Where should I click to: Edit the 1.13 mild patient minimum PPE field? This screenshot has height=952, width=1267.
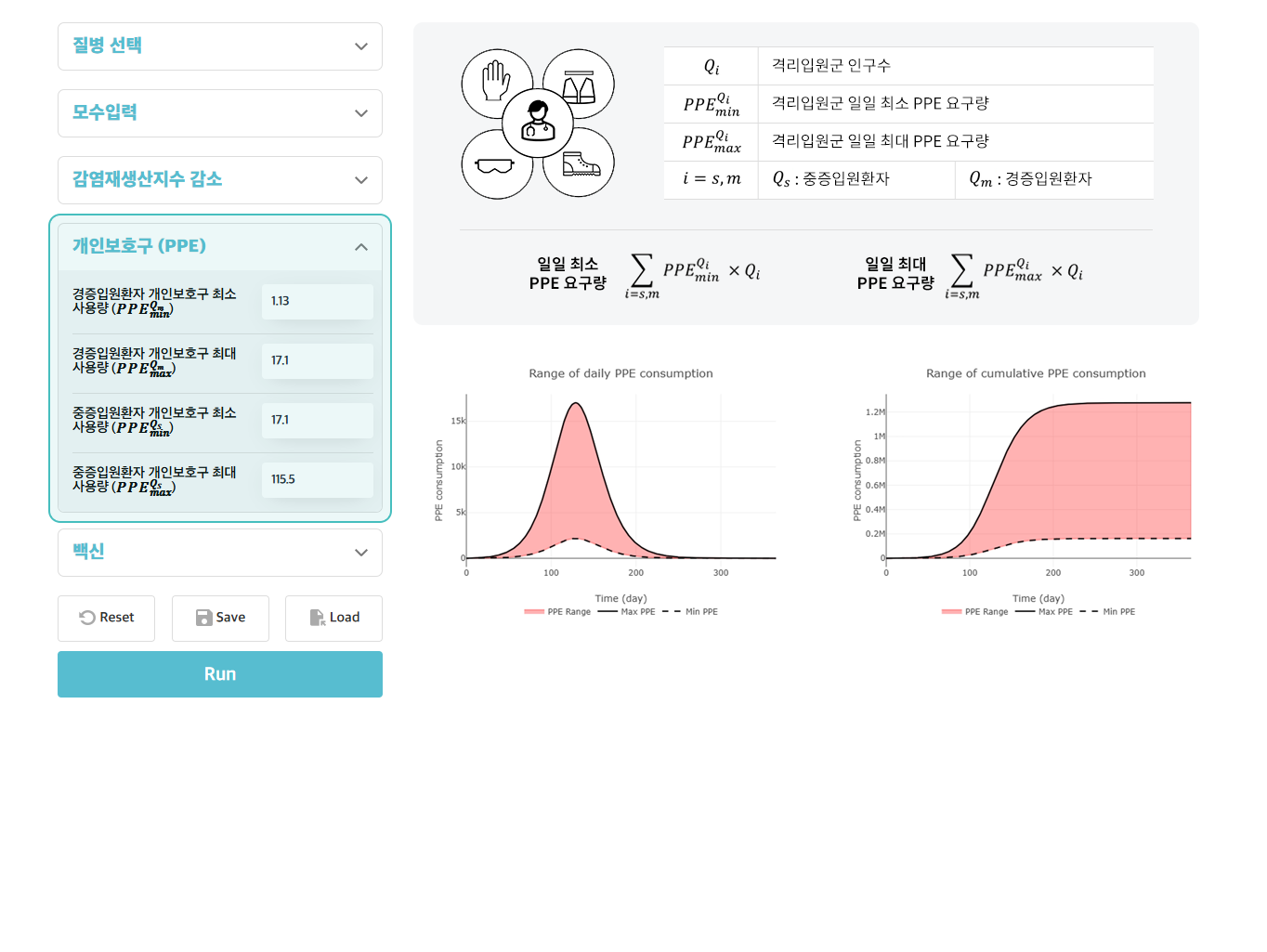(x=318, y=302)
